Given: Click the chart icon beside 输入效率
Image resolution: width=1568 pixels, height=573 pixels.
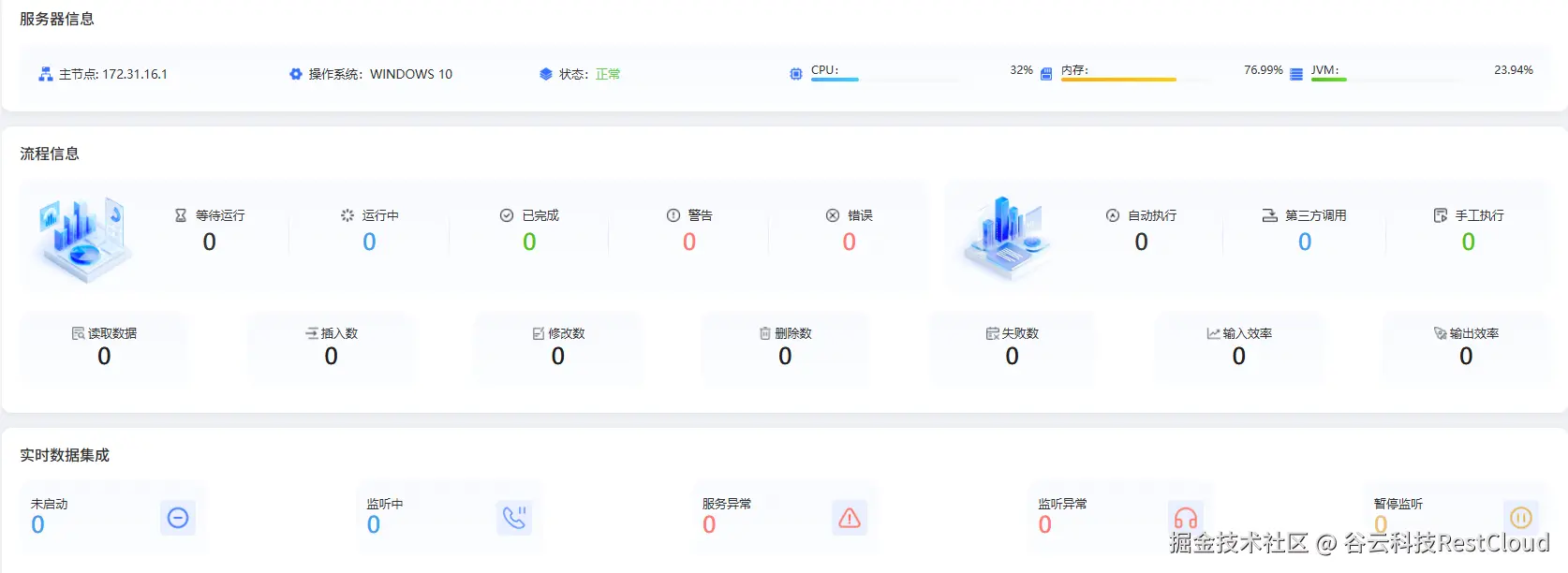Looking at the screenshot, I should pyautogui.click(x=1214, y=333).
